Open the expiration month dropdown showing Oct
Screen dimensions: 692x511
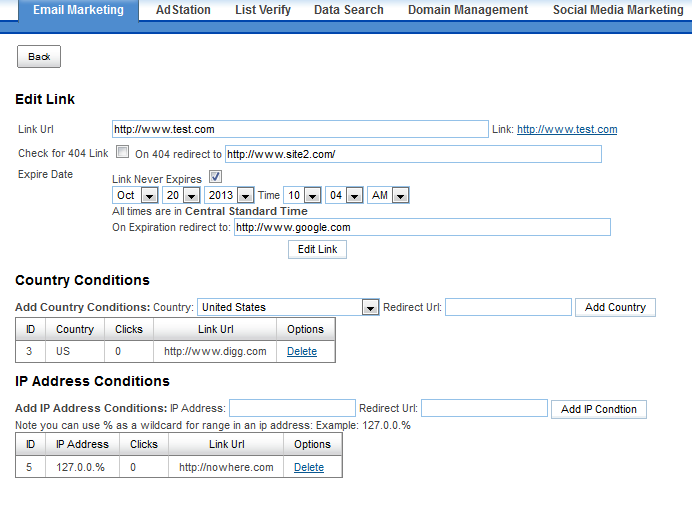(135, 195)
